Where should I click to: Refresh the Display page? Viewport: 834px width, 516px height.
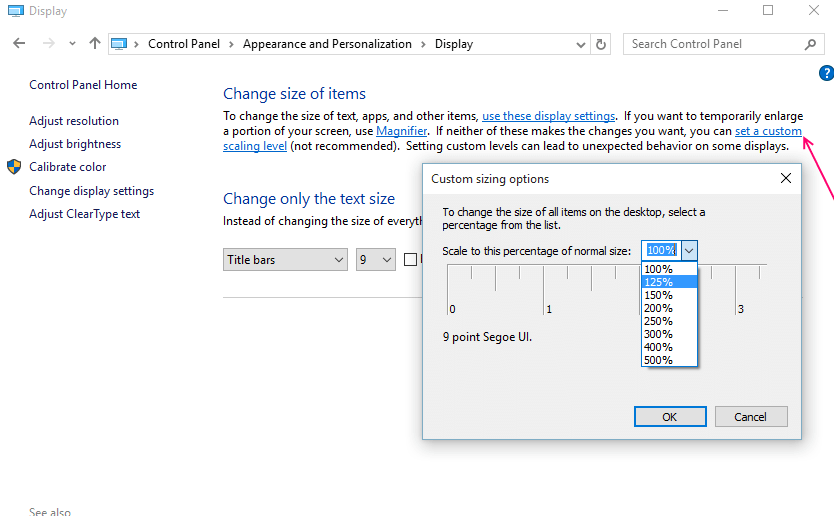pos(601,45)
